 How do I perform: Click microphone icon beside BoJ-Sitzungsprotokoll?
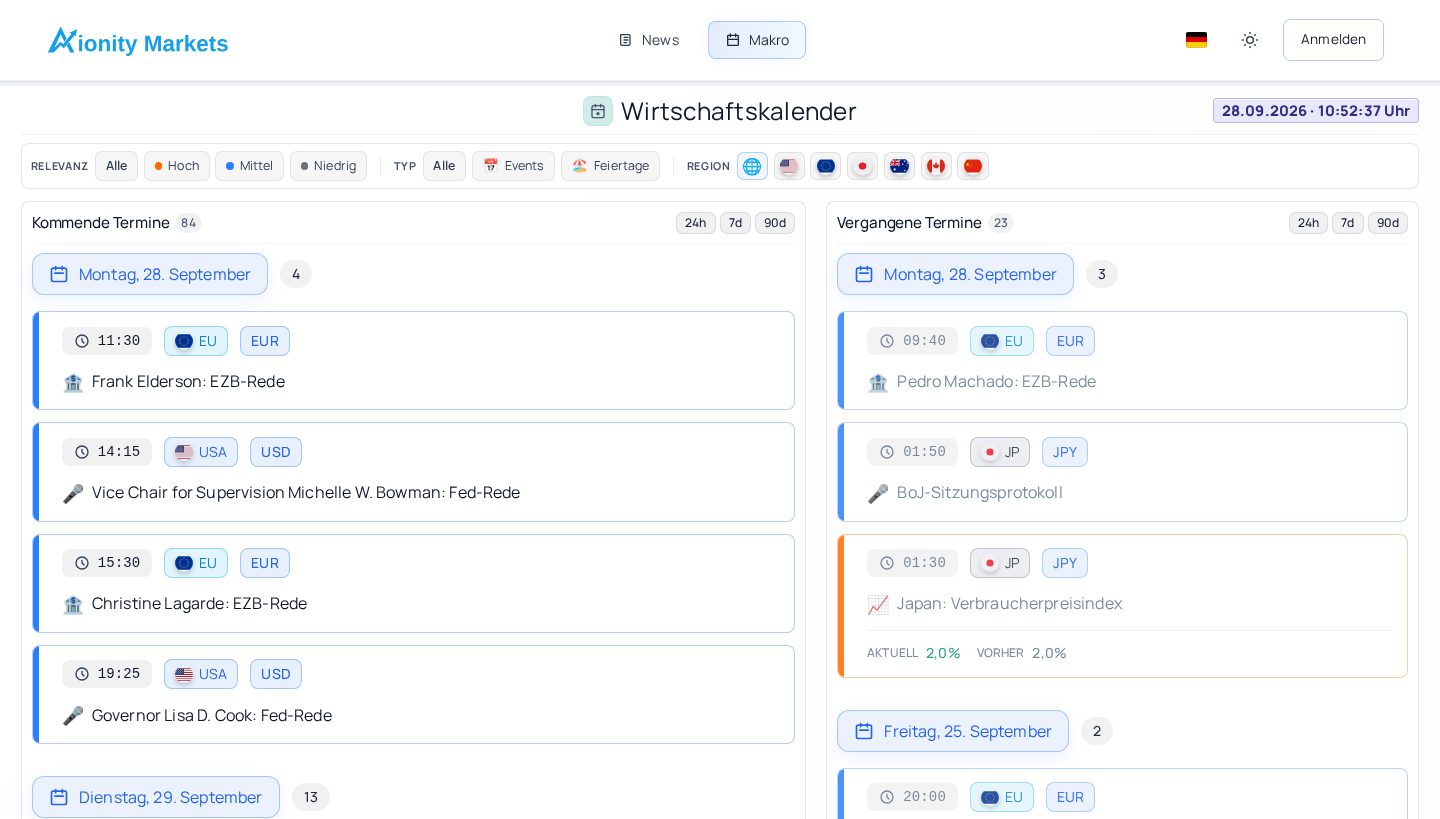[x=878, y=493]
